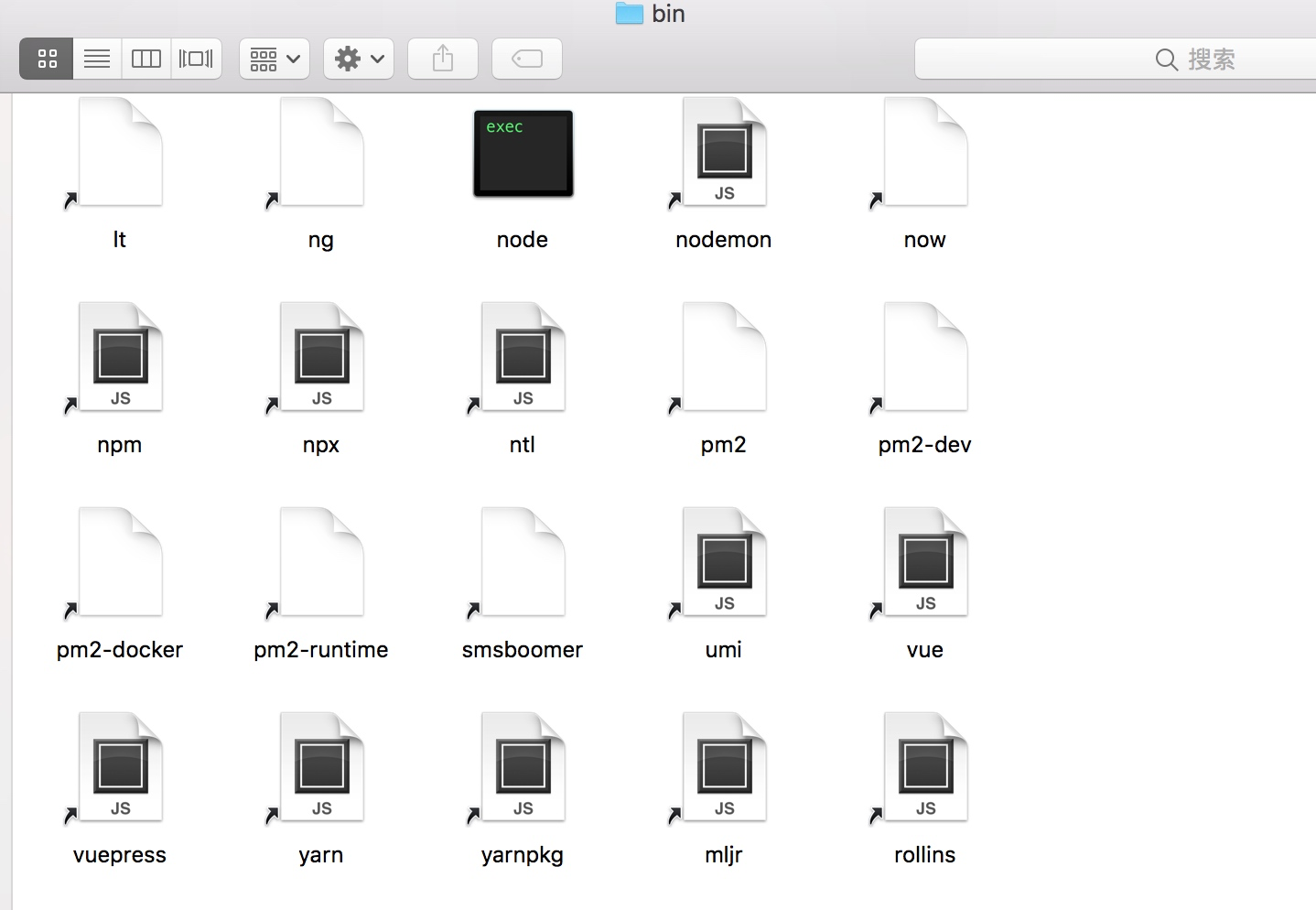1316x910 pixels.
Task: Click the file name label "pm2"
Action: pyautogui.click(x=724, y=445)
